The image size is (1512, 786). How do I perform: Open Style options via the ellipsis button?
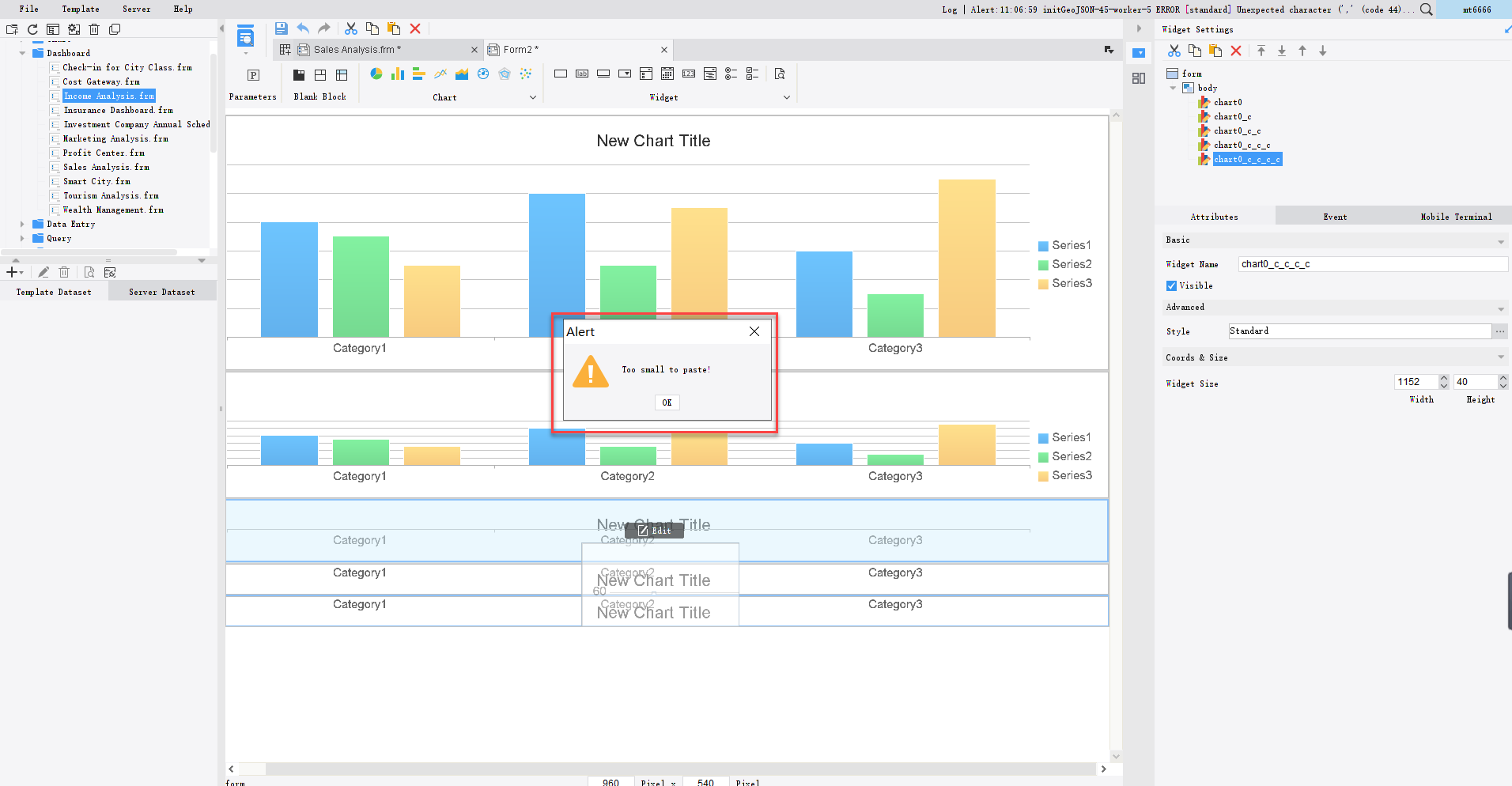pos(1501,331)
